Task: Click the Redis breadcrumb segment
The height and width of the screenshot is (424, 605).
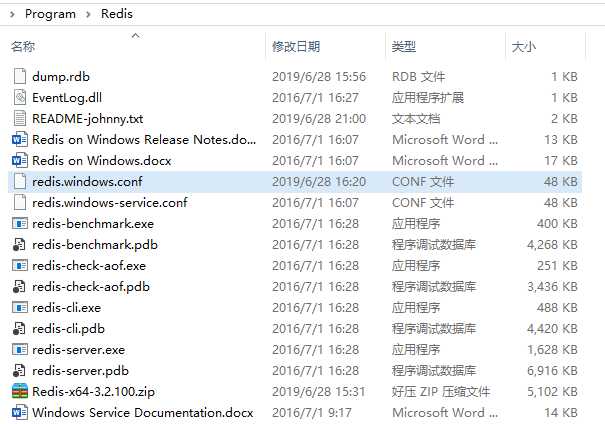Action: click(x=117, y=14)
